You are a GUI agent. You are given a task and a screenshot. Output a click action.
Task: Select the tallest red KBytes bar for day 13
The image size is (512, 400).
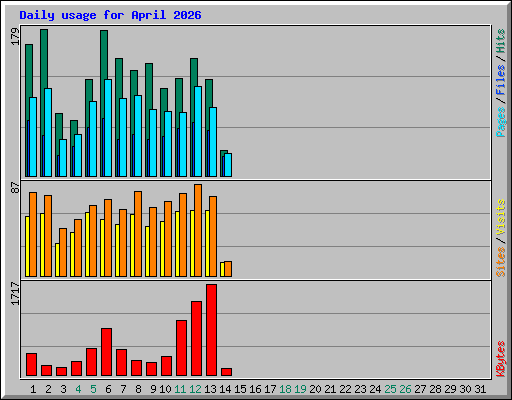pyautogui.click(x=211, y=330)
